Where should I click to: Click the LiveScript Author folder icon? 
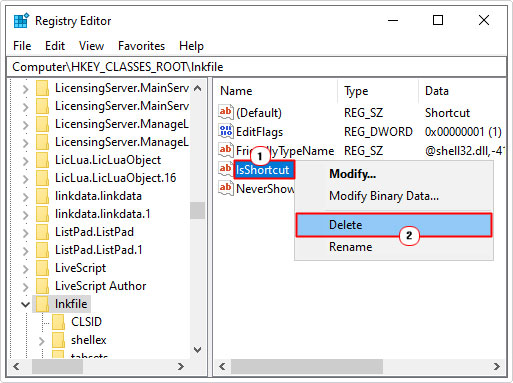42,286
